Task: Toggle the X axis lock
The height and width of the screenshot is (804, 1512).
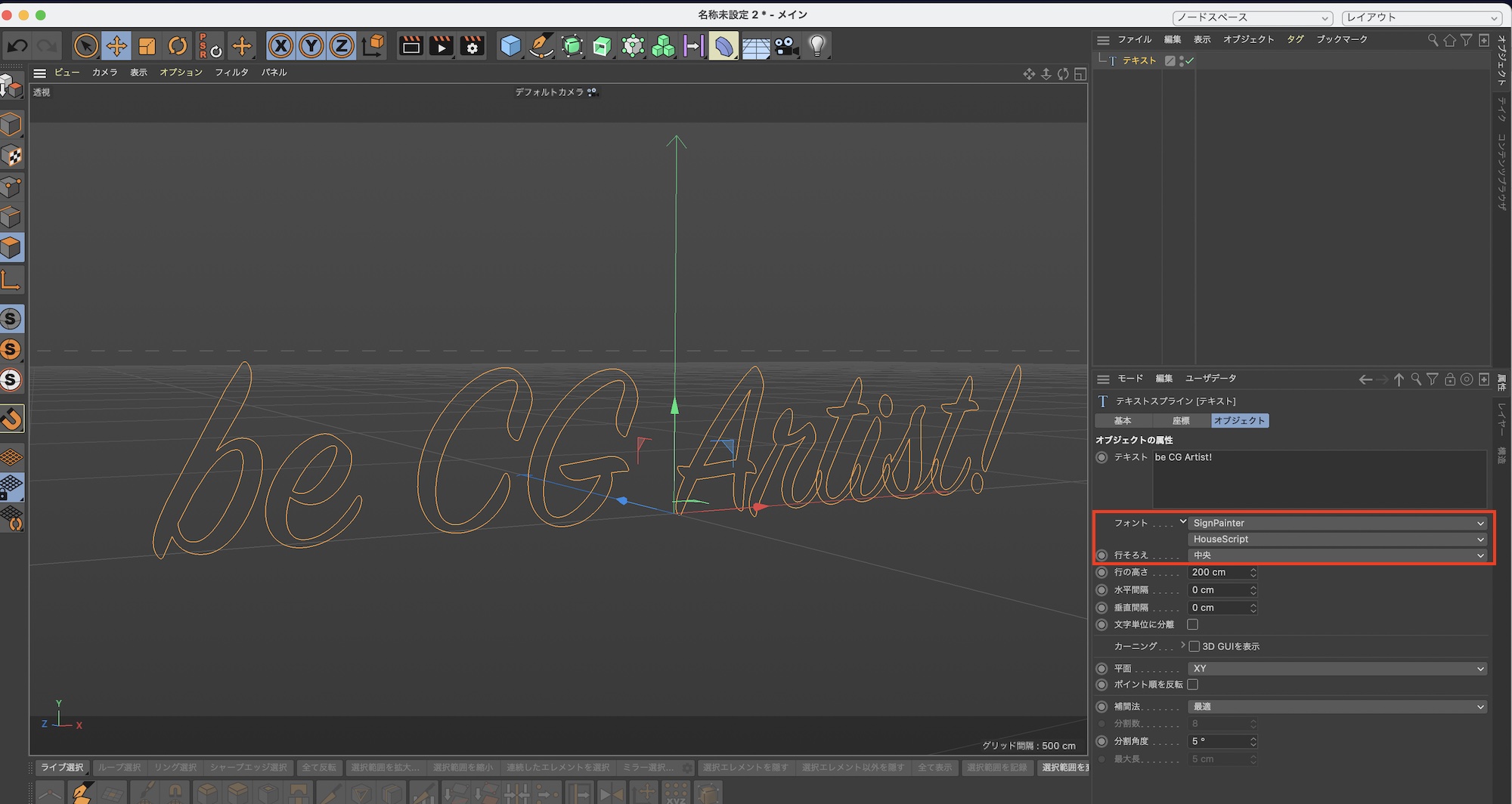Action: point(280,46)
